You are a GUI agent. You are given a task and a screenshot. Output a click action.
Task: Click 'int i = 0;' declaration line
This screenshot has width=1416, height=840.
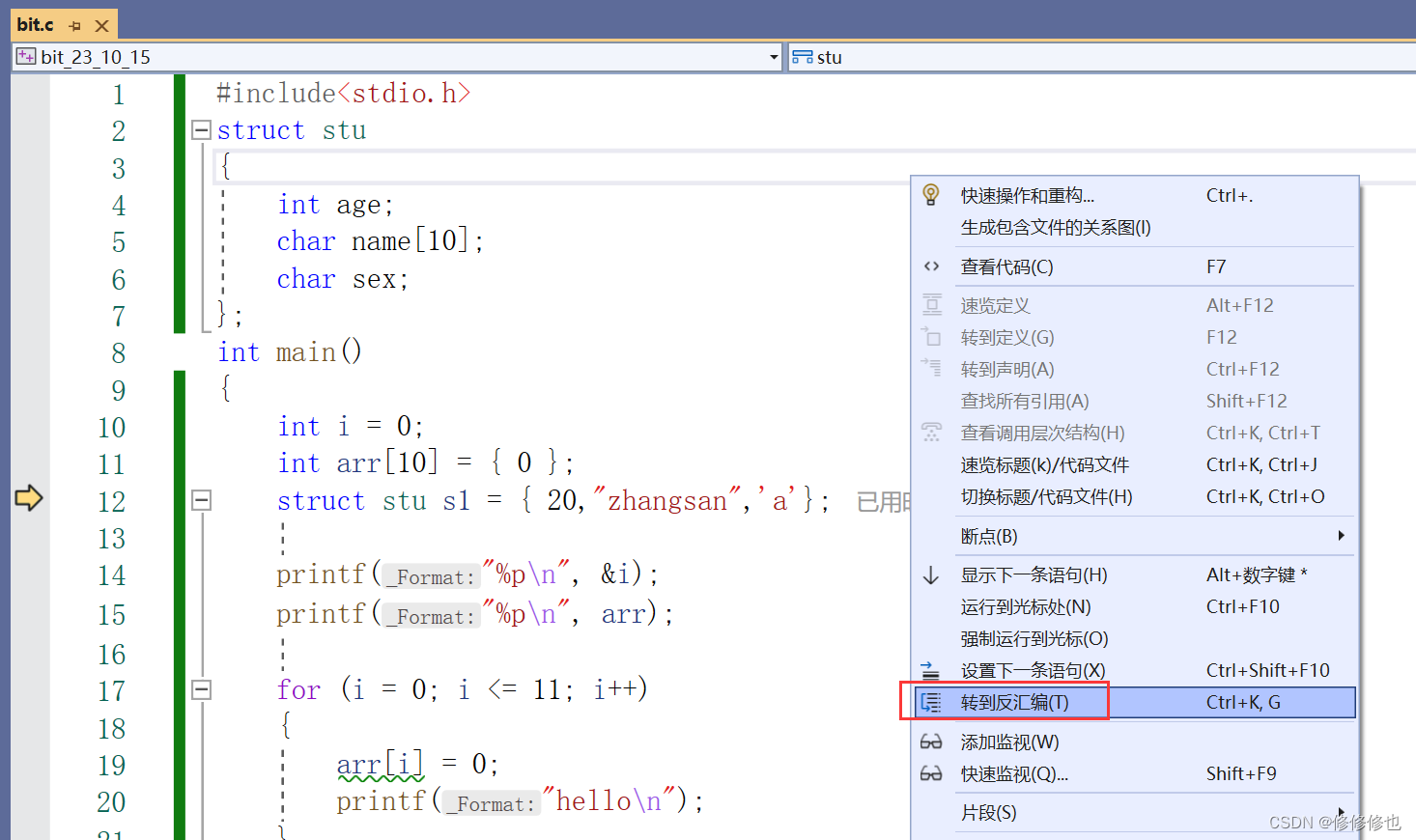click(x=351, y=426)
